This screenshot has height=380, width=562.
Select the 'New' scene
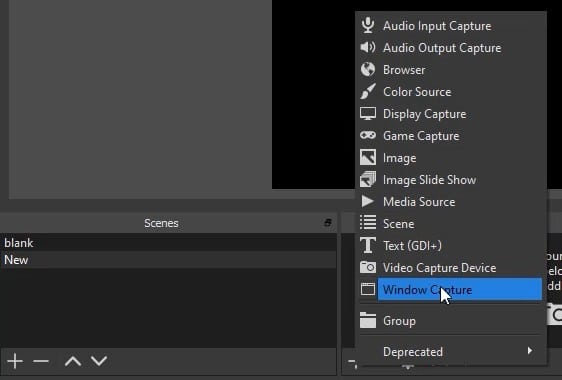tap(168, 260)
